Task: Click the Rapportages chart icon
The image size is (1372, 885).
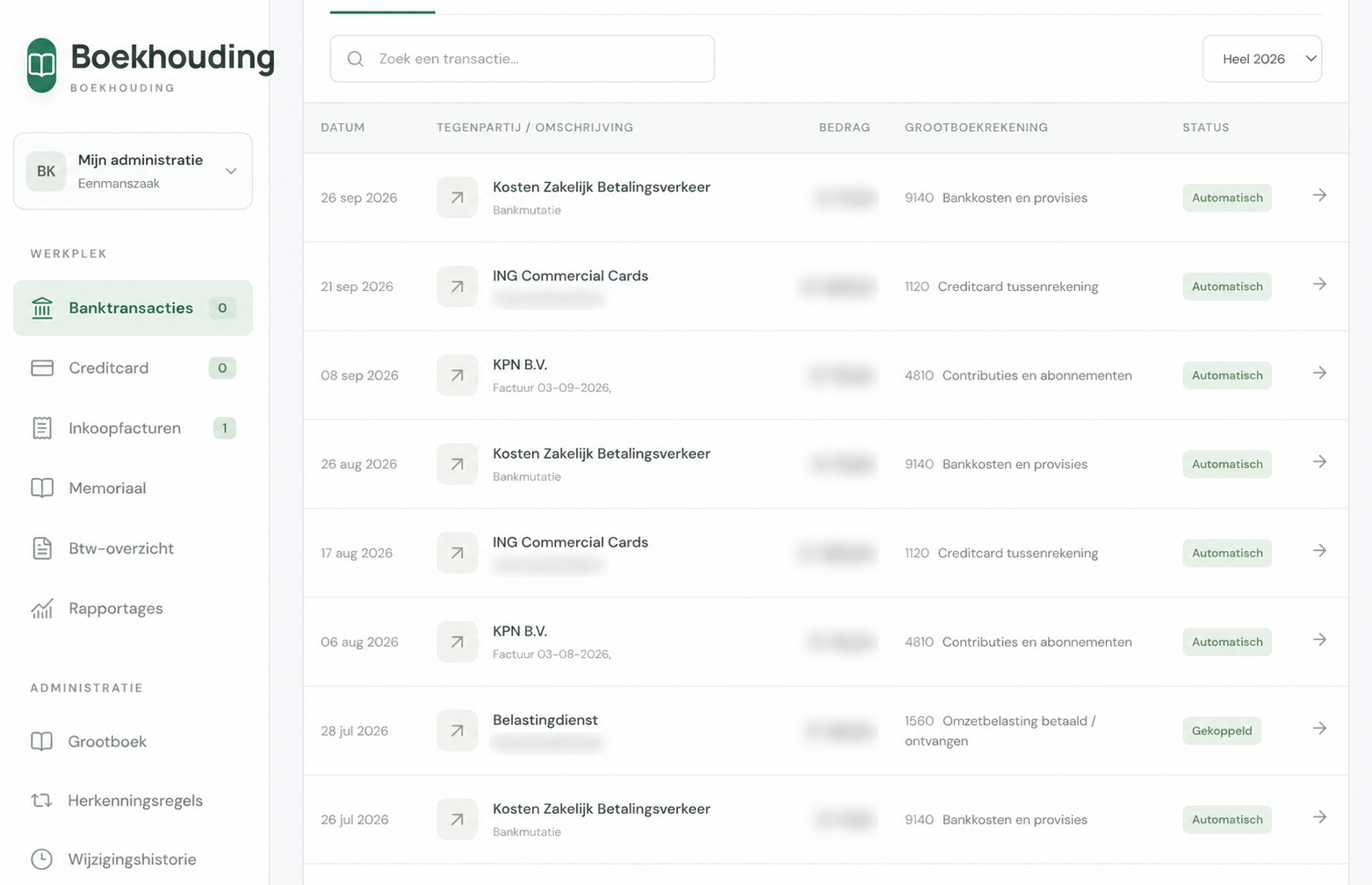Action: coord(42,608)
